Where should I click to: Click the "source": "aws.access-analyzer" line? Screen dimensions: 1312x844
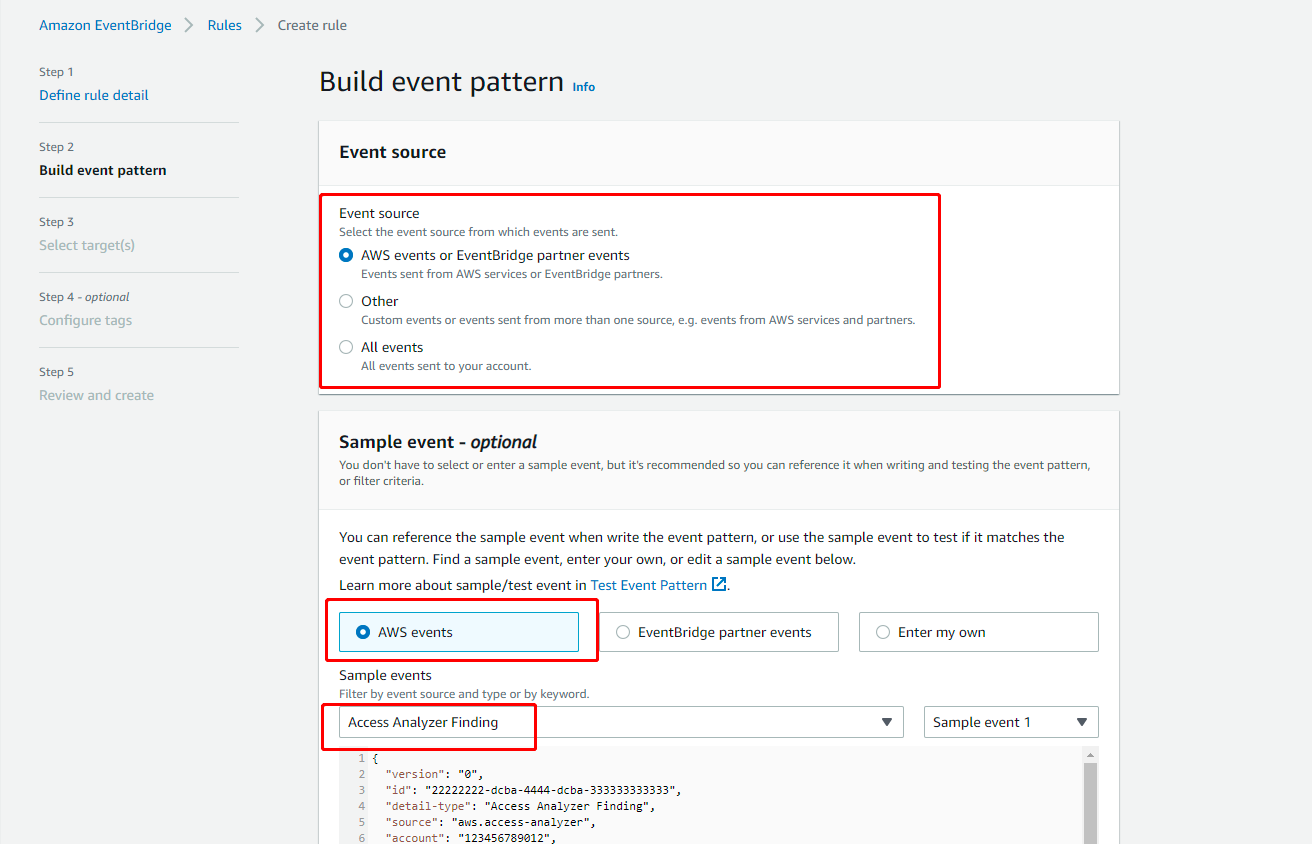[490, 822]
